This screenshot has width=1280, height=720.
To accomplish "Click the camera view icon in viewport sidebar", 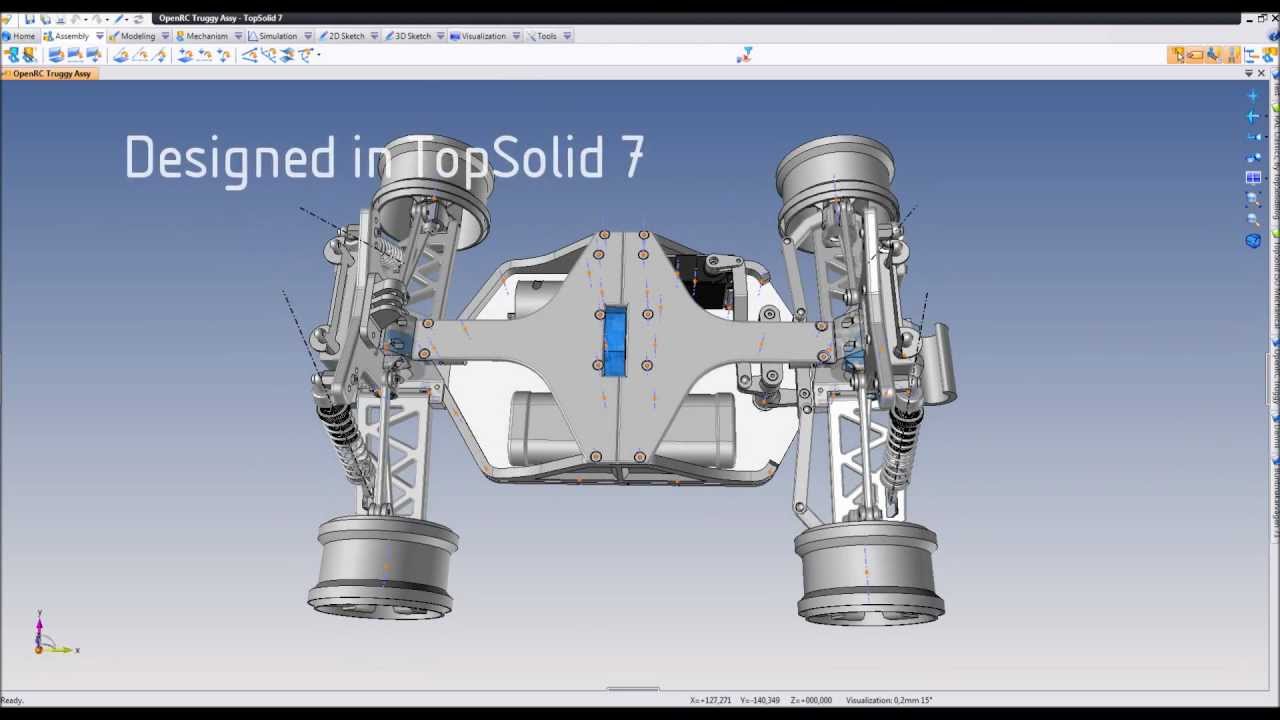I will pos(1253,137).
